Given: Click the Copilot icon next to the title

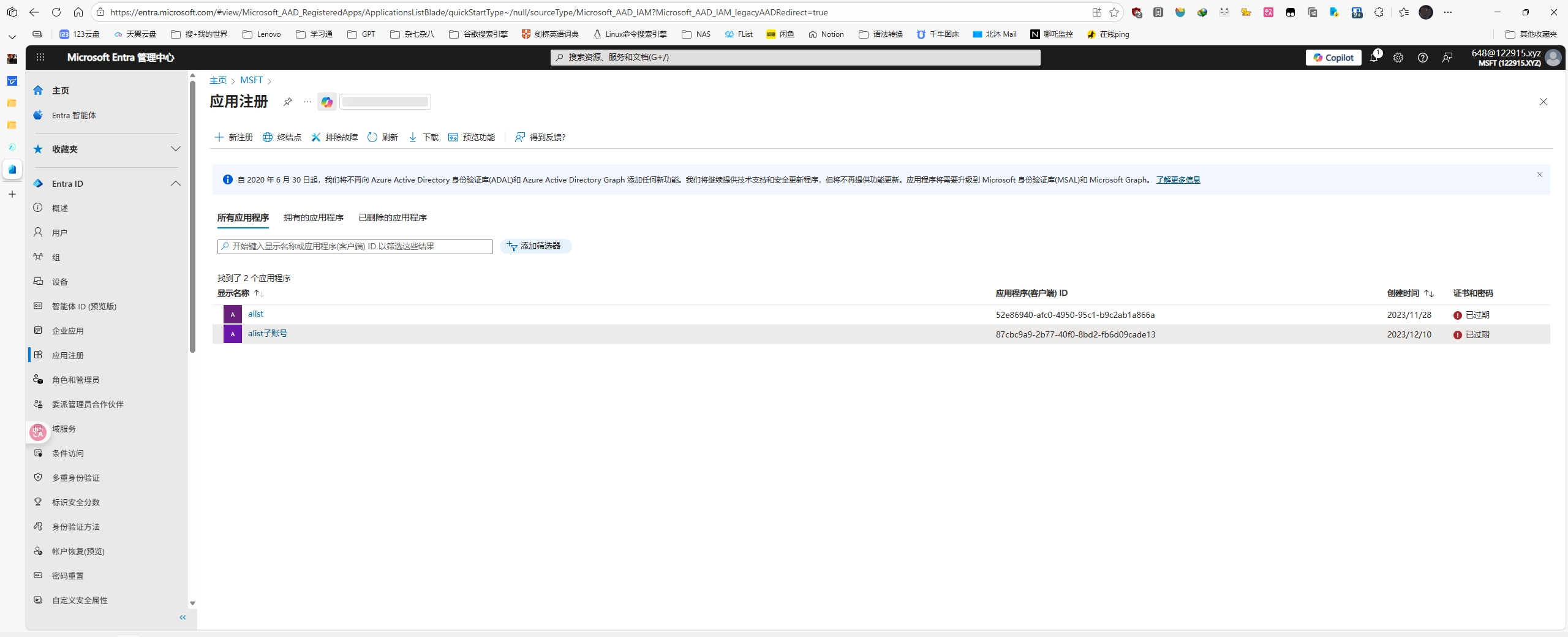Looking at the screenshot, I should (x=327, y=102).
